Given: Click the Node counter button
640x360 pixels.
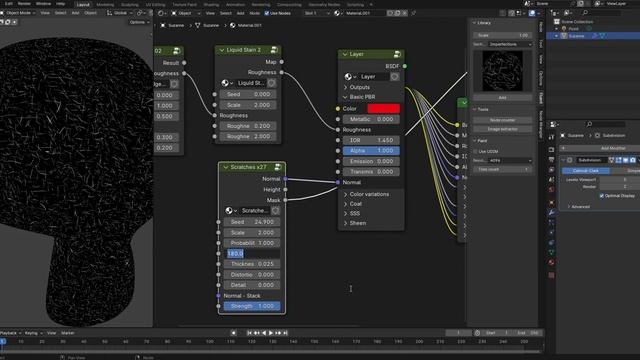Looking at the screenshot, I should click(x=502, y=120).
